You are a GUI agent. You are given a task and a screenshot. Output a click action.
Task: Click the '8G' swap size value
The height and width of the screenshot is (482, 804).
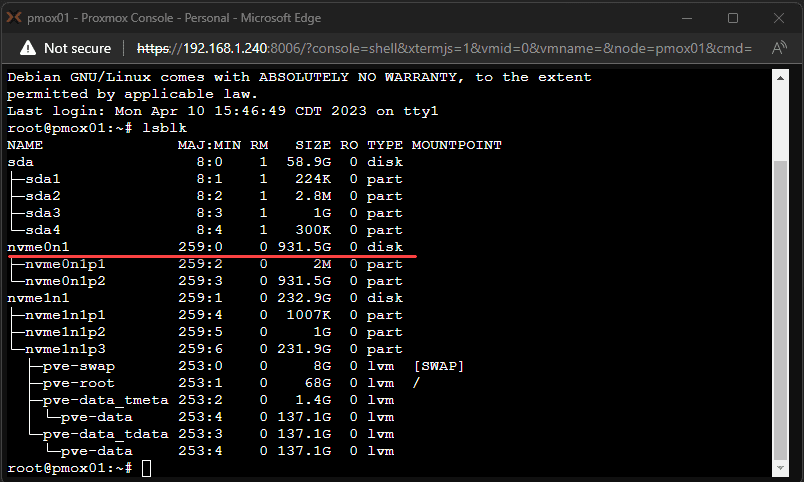322,366
